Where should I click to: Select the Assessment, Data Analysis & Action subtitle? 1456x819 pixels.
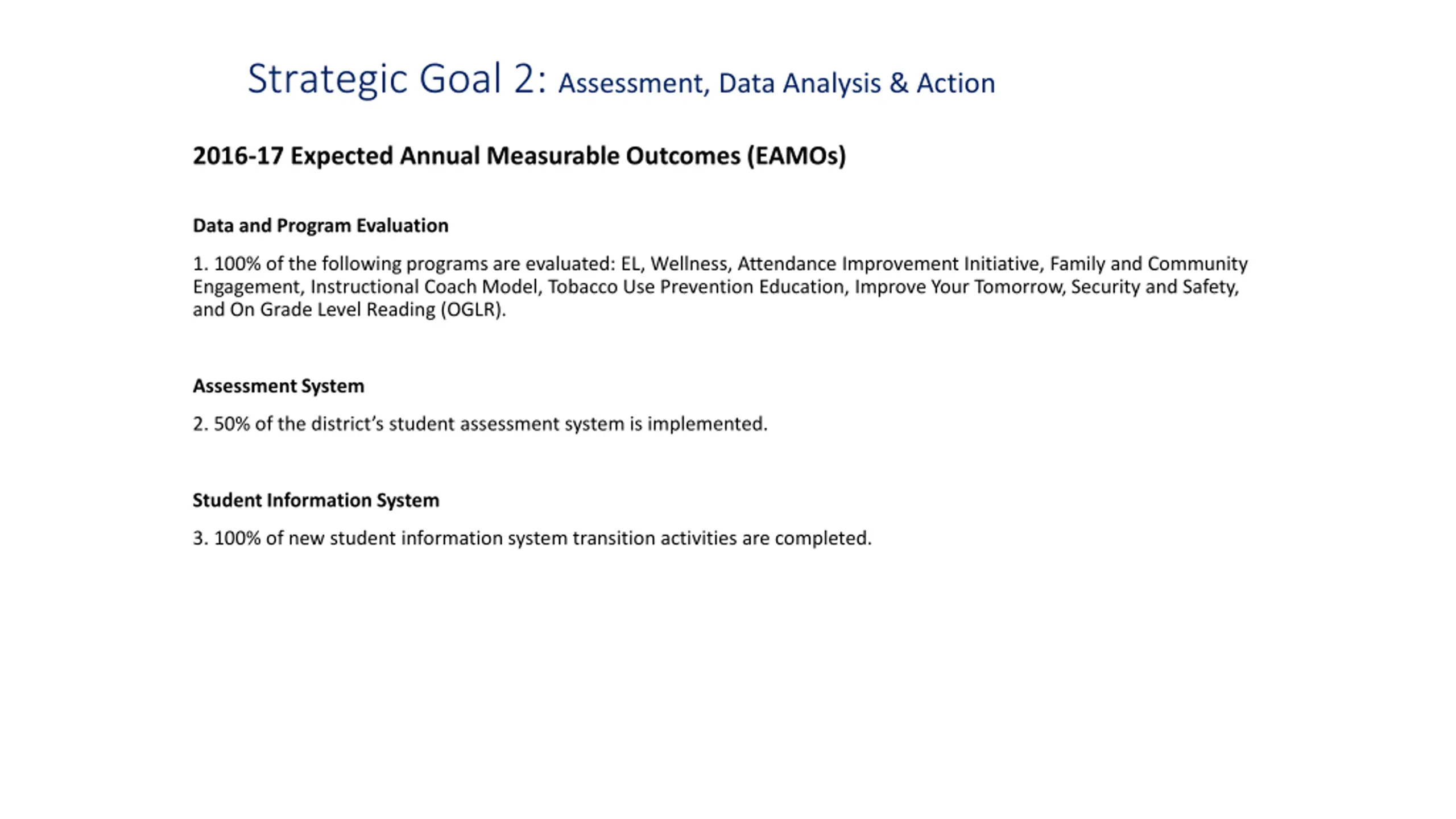(x=776, y=84)
